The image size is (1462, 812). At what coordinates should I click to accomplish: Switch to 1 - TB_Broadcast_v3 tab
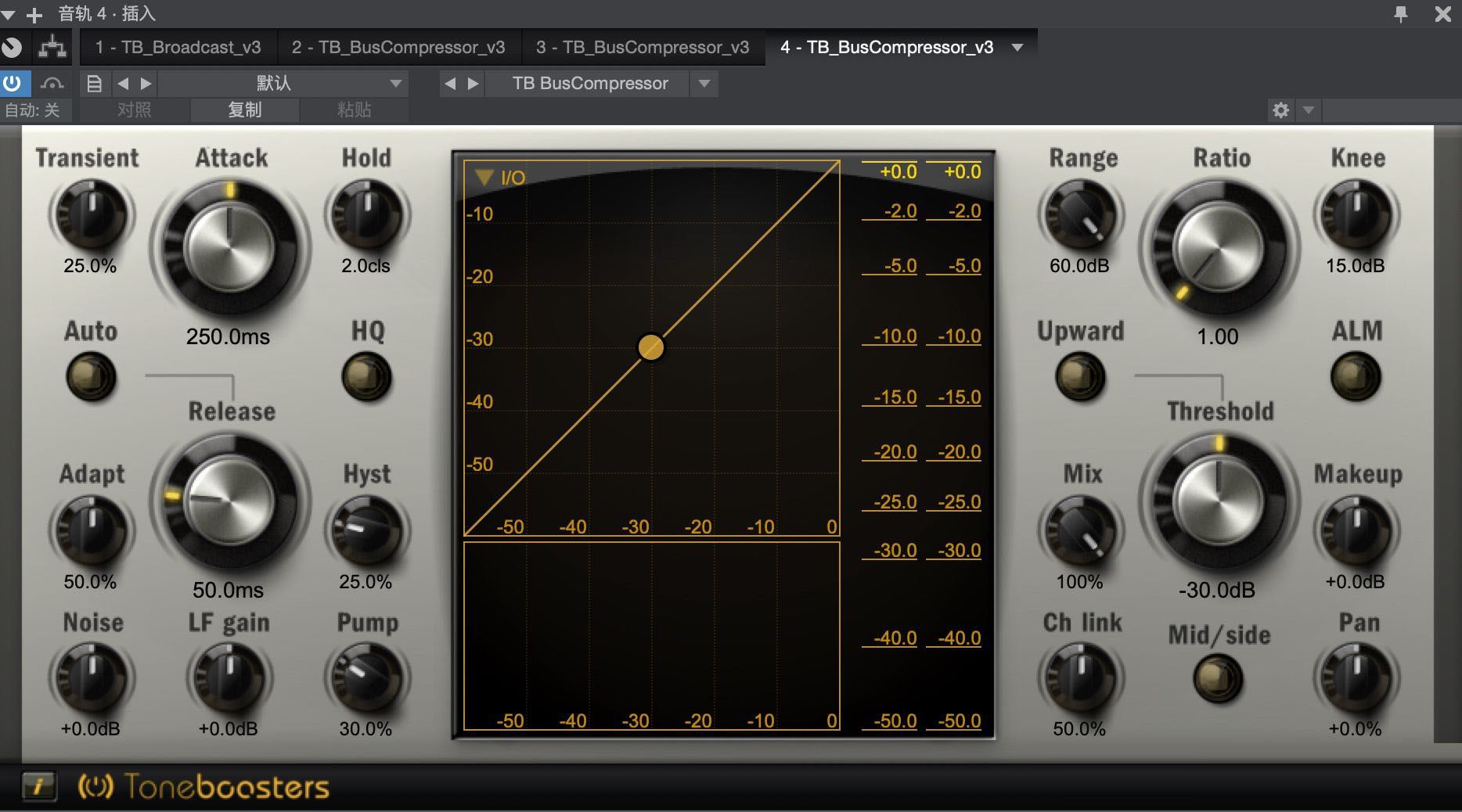[178, 47]
